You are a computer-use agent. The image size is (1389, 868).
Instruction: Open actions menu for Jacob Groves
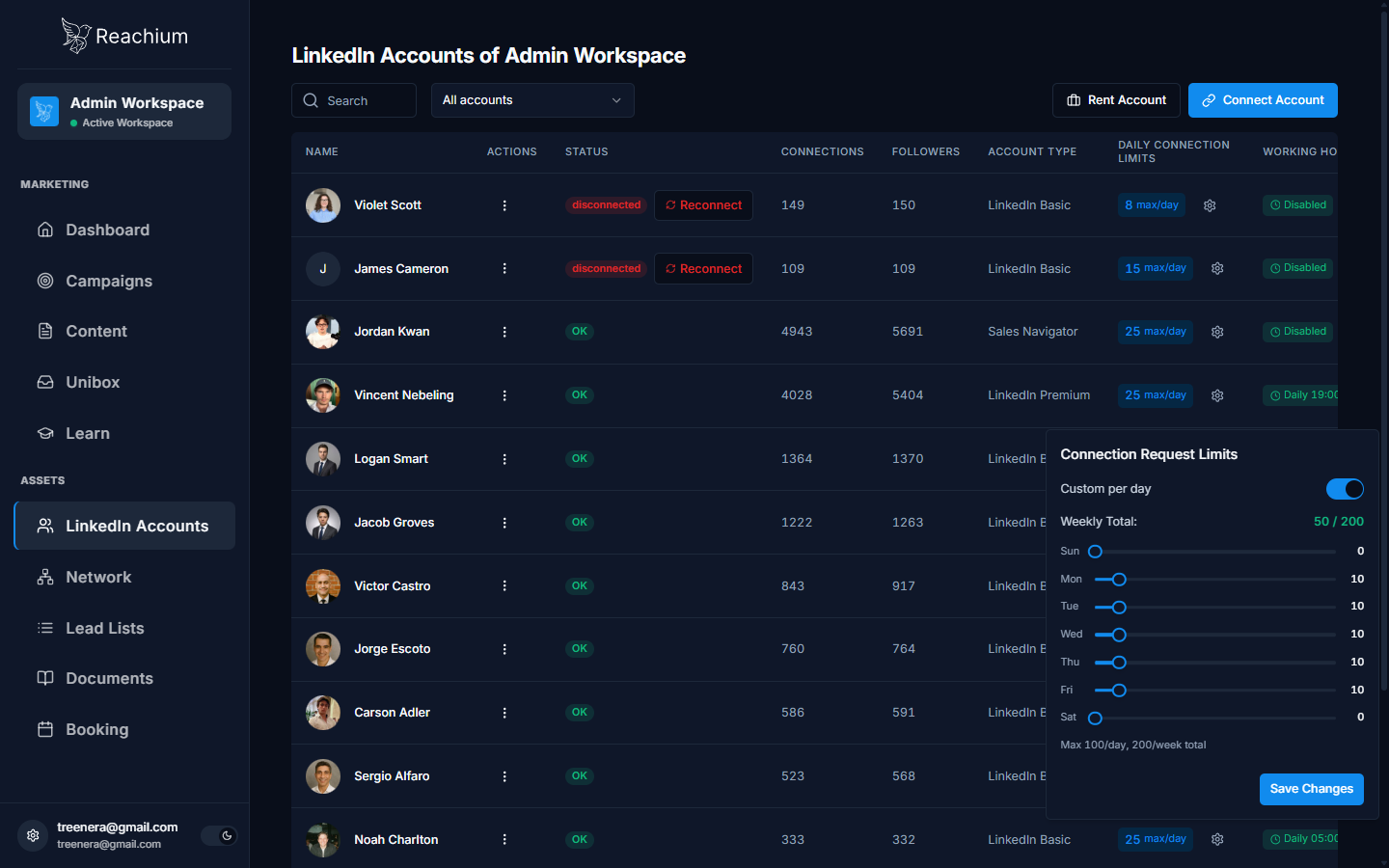504,523
